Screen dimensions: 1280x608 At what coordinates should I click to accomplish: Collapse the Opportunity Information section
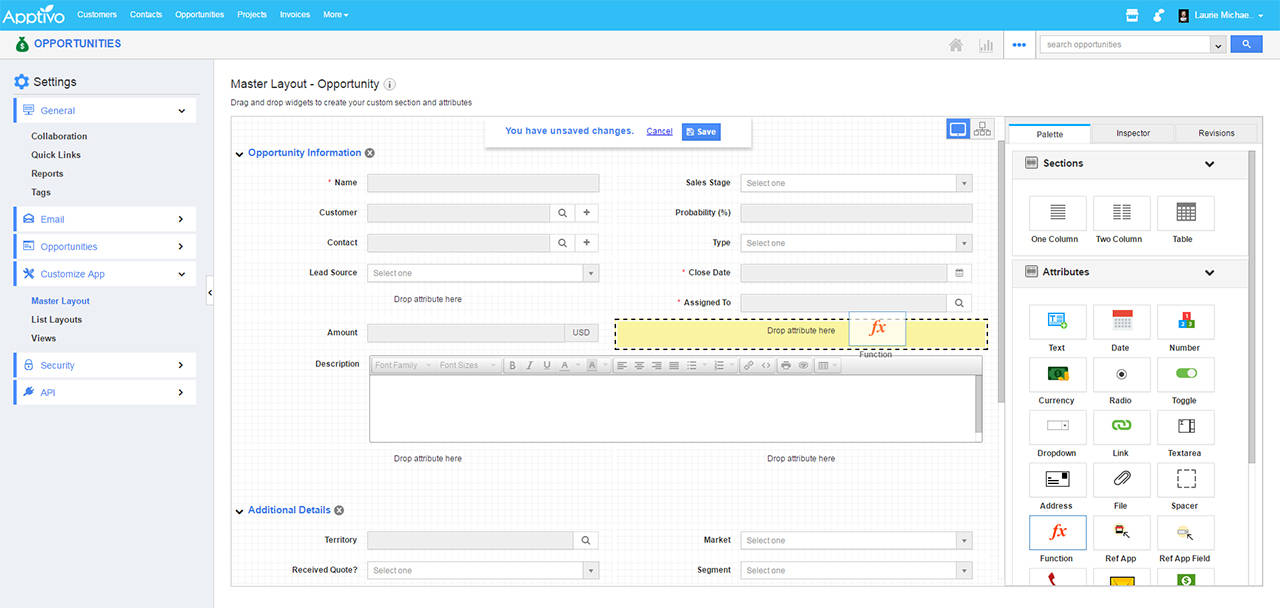pyautogui.click(x=239, y=152)
